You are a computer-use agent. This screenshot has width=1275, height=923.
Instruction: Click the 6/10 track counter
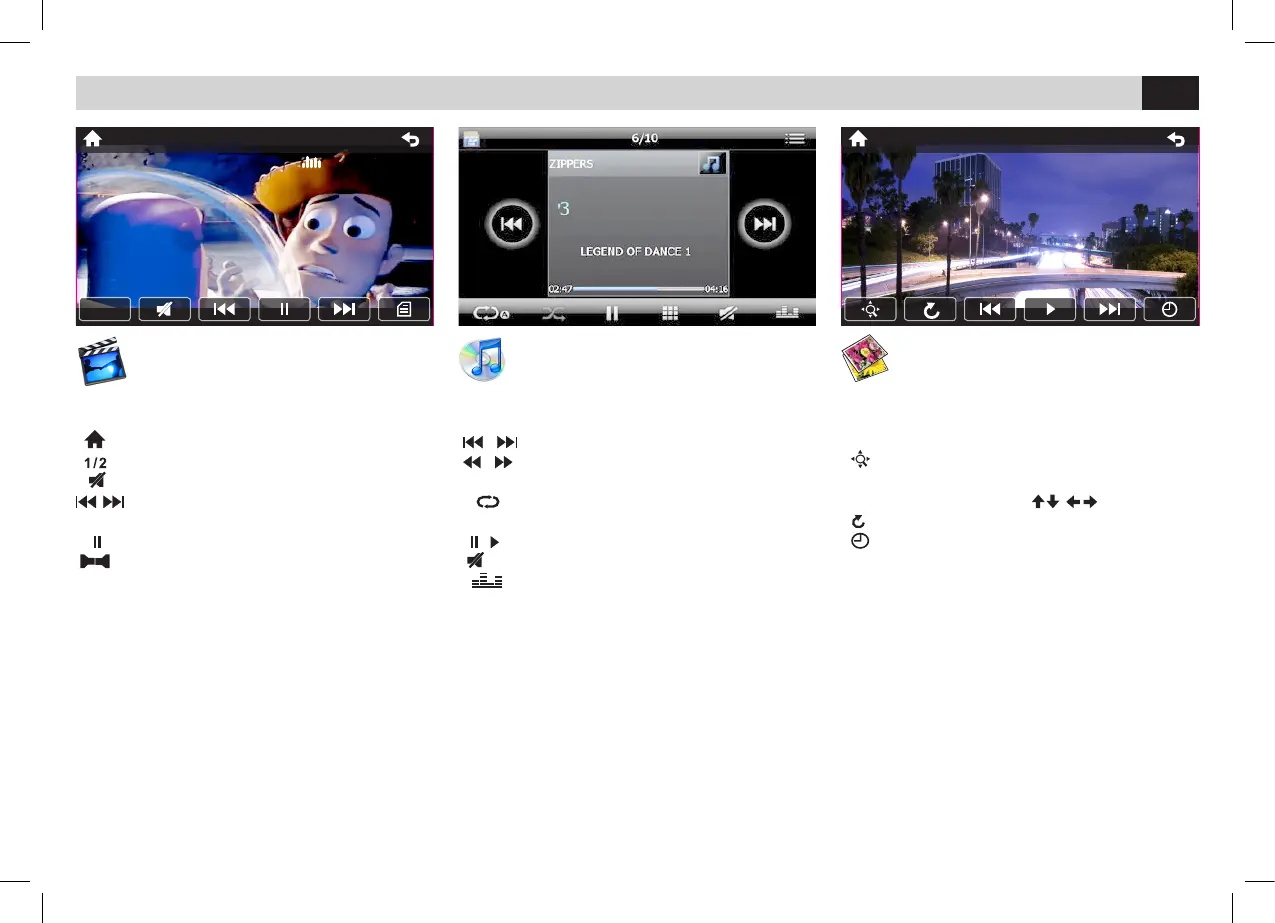pyautogui.click(x=645, y=138)
